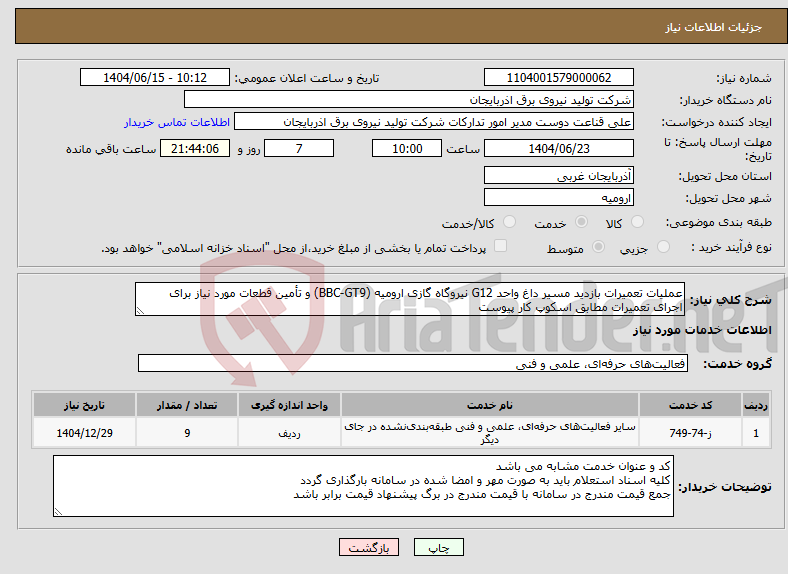Select the جزیی purchase type radio
The image size is (788, 574).
point(663,246)
